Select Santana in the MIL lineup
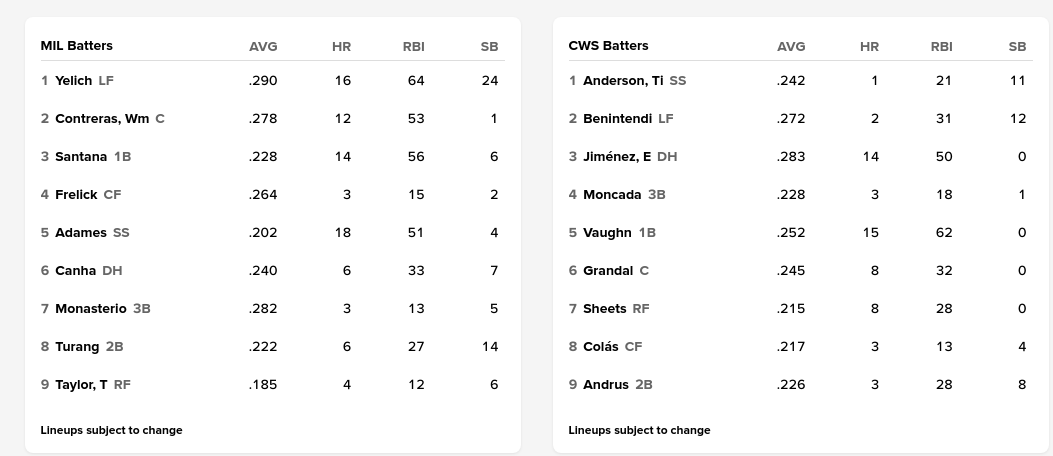1053x456 pixels. 81,157
